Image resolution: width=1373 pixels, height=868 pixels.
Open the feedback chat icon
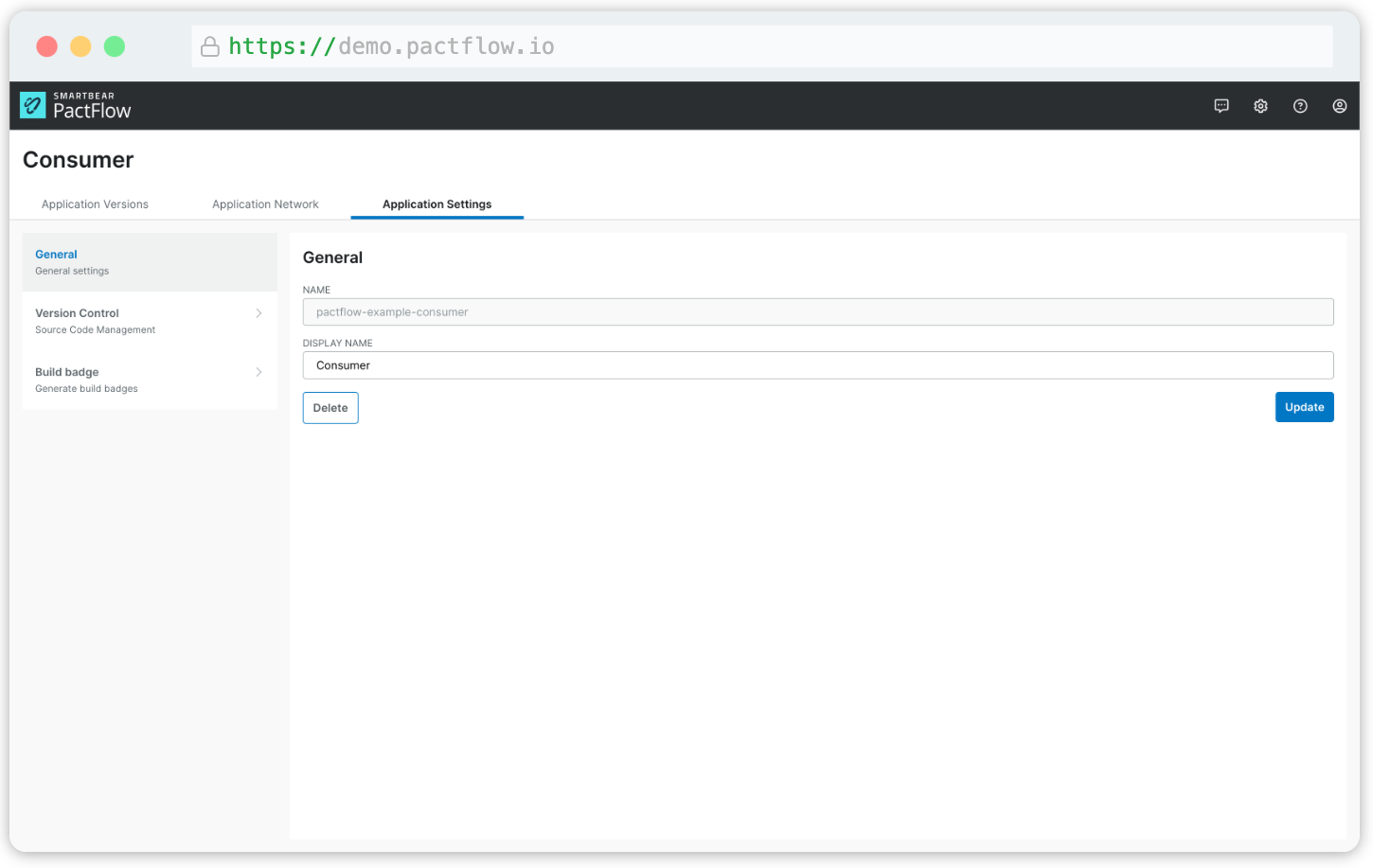pos(1221,106)
